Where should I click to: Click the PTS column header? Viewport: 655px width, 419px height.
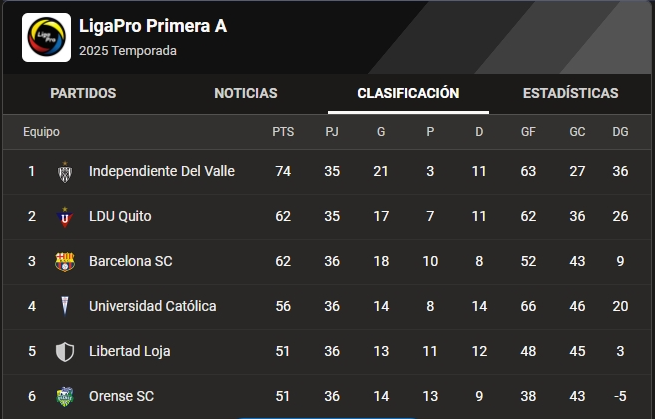coord(283,132)
